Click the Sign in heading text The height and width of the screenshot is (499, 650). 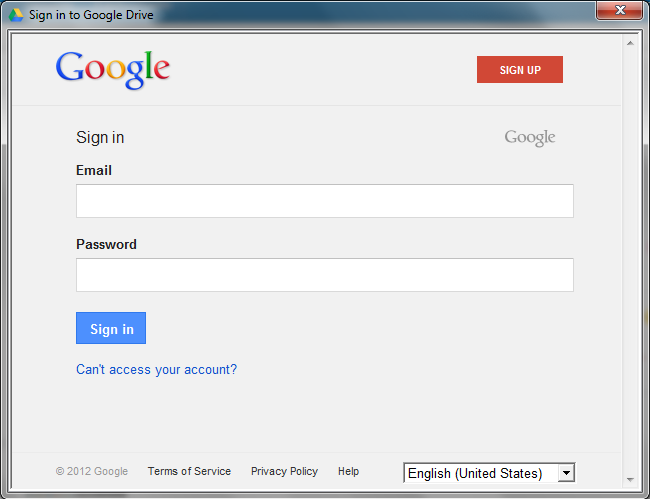[x=100, y=138]
